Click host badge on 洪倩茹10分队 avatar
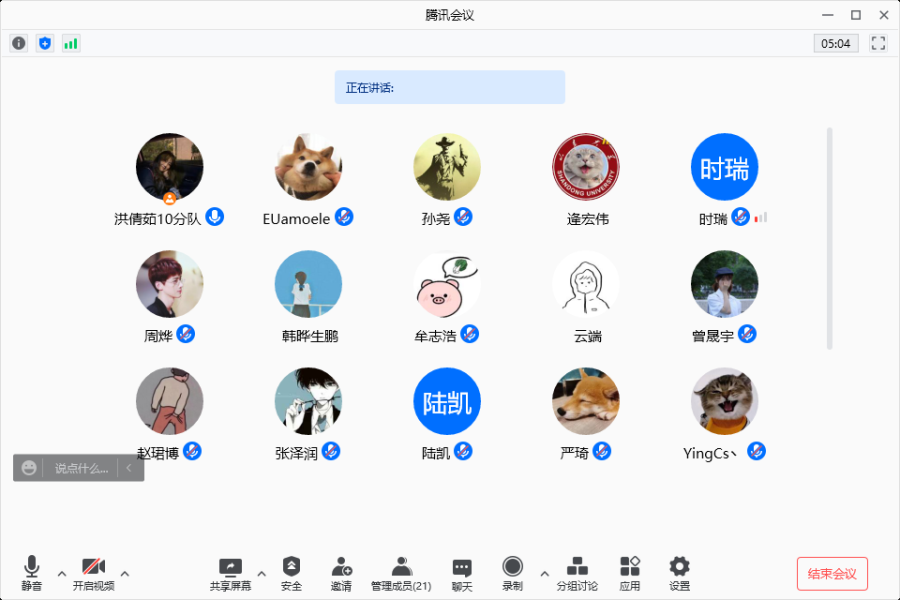 pos(169,199)
